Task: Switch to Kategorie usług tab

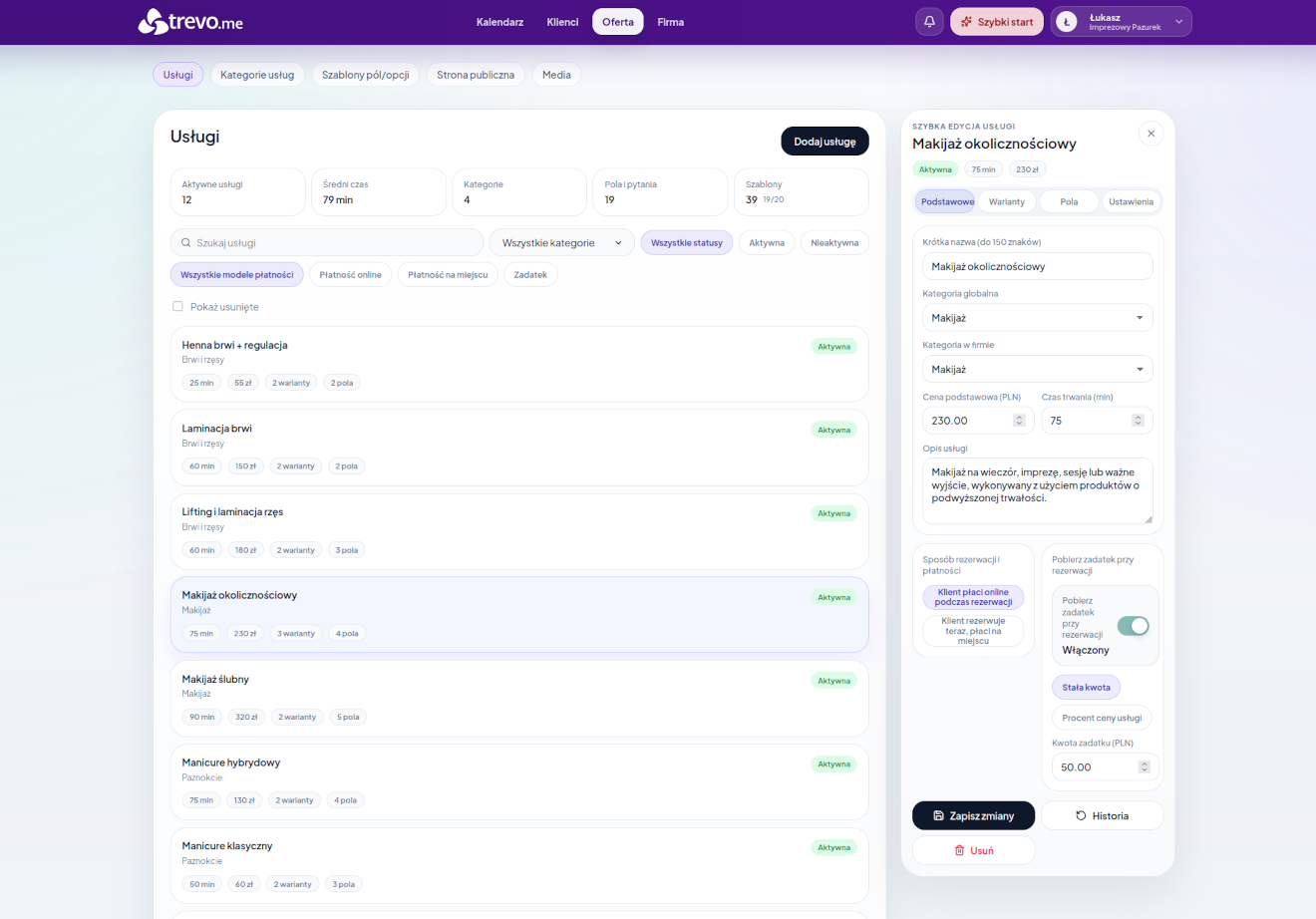Action: 257,75
